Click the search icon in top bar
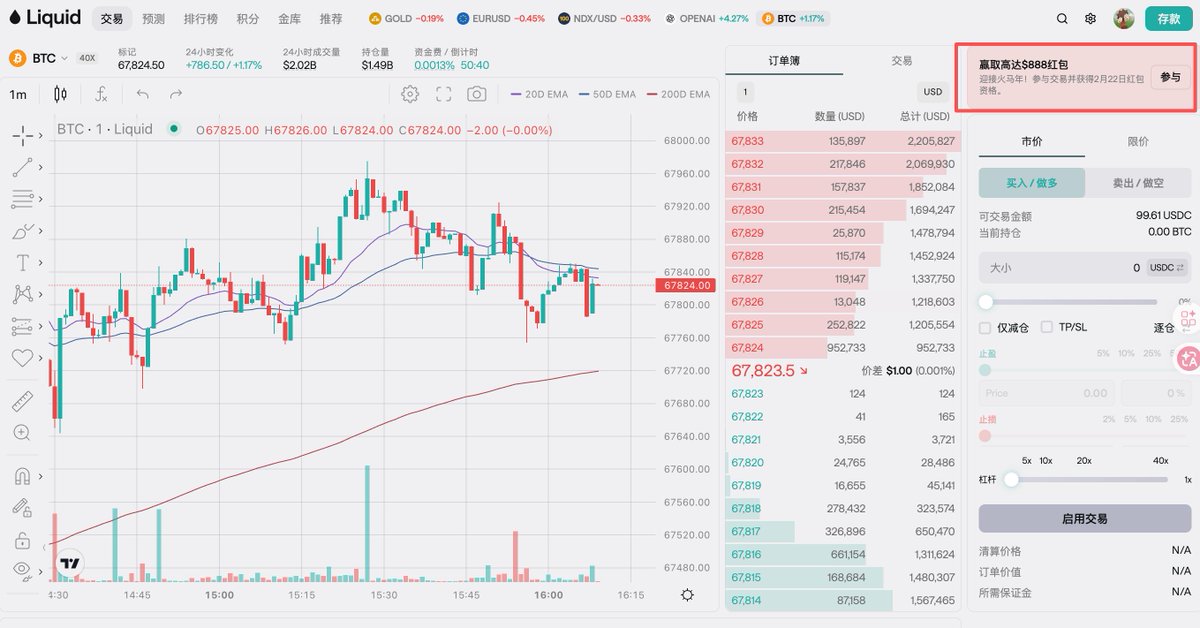1200x628 pixels. 1061,17
